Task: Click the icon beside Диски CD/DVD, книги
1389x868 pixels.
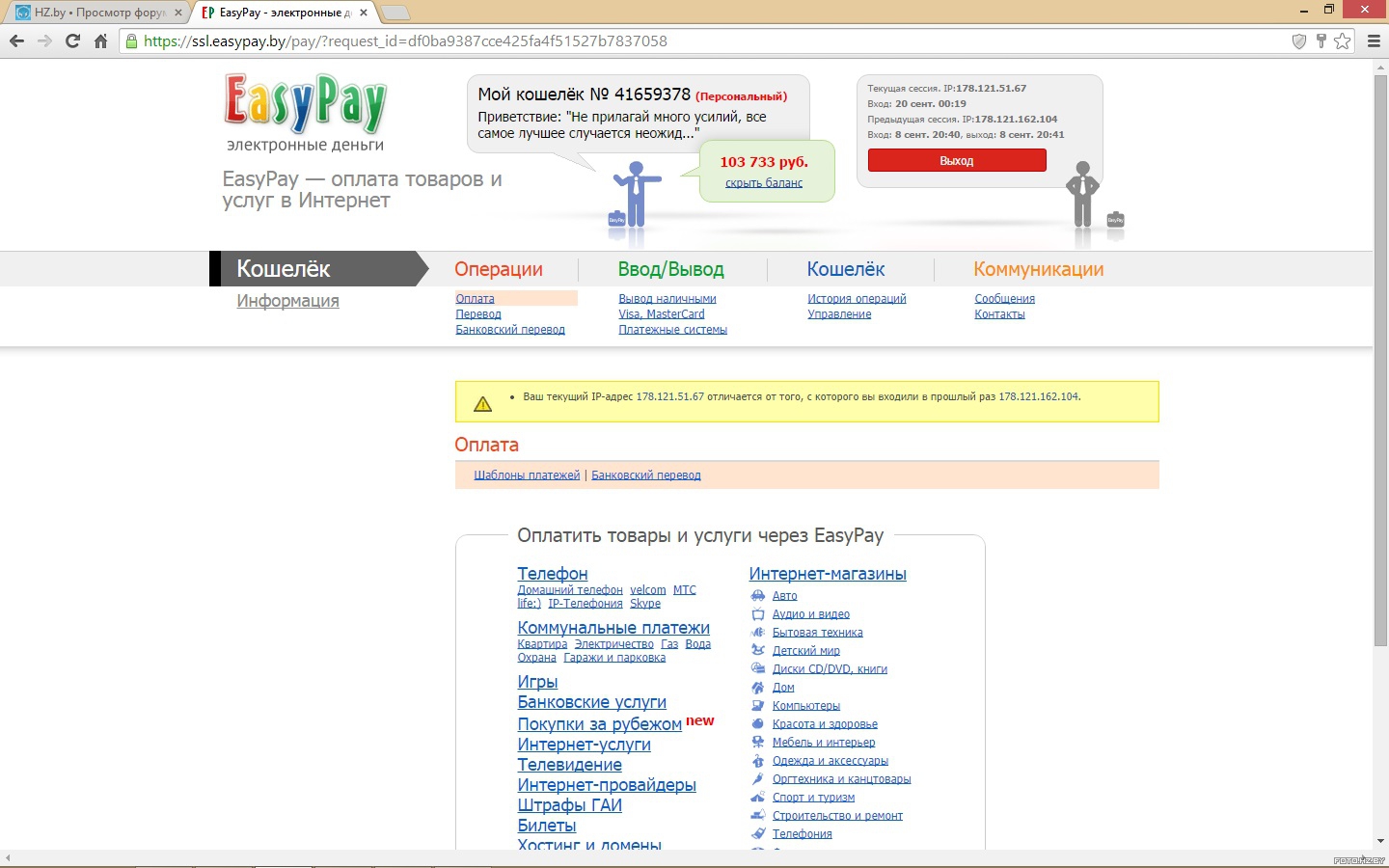Action: pos(758,669)
